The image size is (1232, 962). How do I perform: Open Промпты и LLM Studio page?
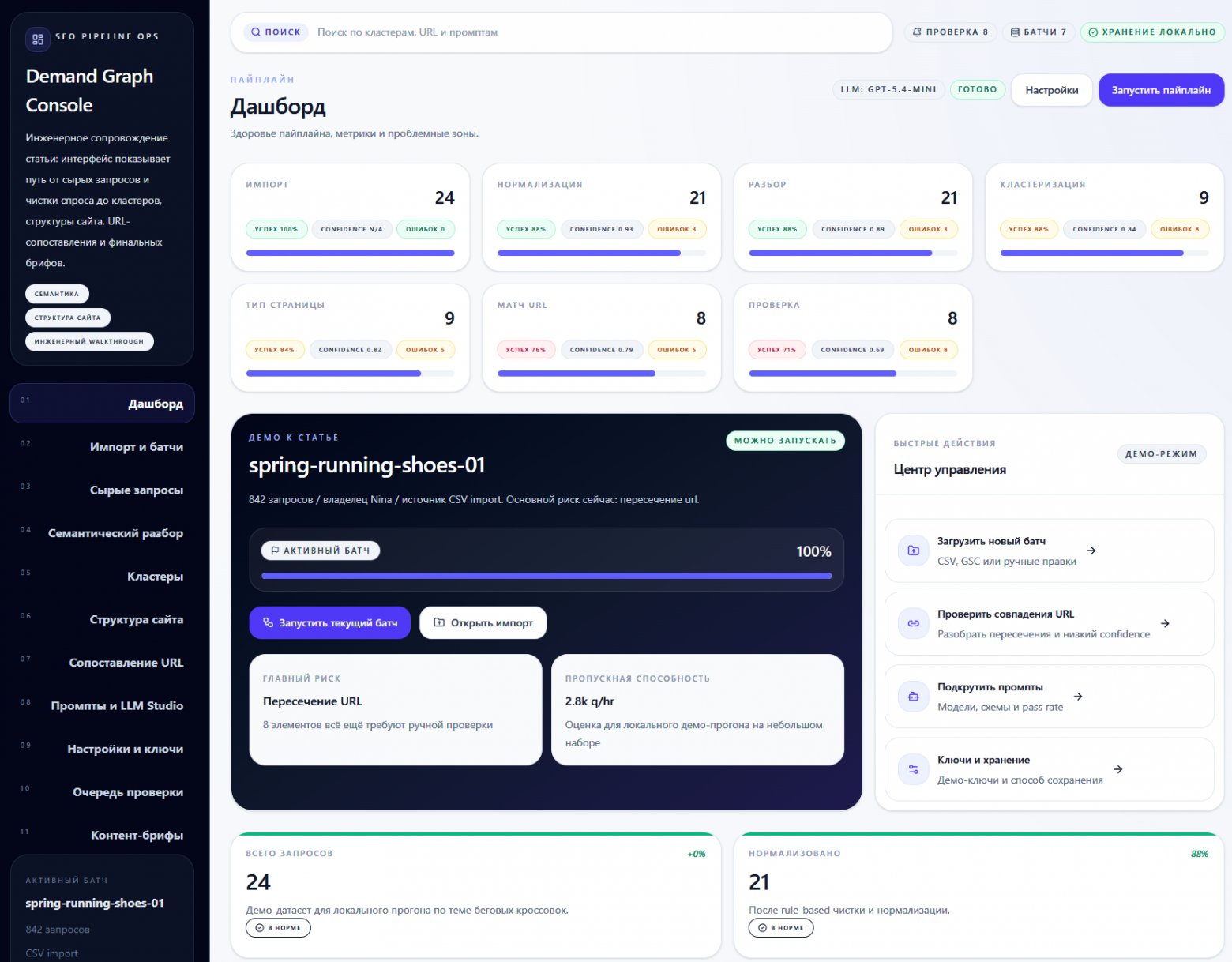(x=117, y=706)
